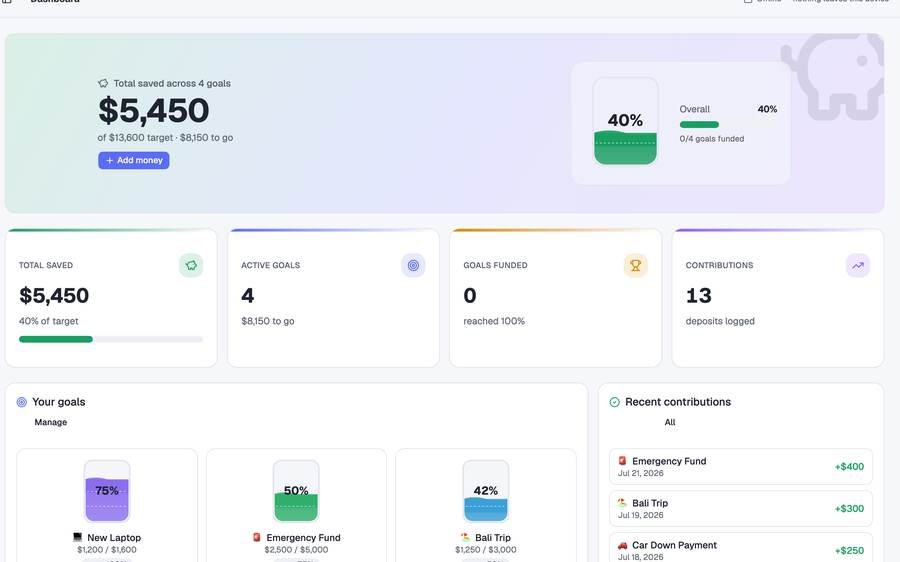900x562 pixels.
Task: Click the beach icon beside Bali Trip goal name
Action: (x=465, y=537)
